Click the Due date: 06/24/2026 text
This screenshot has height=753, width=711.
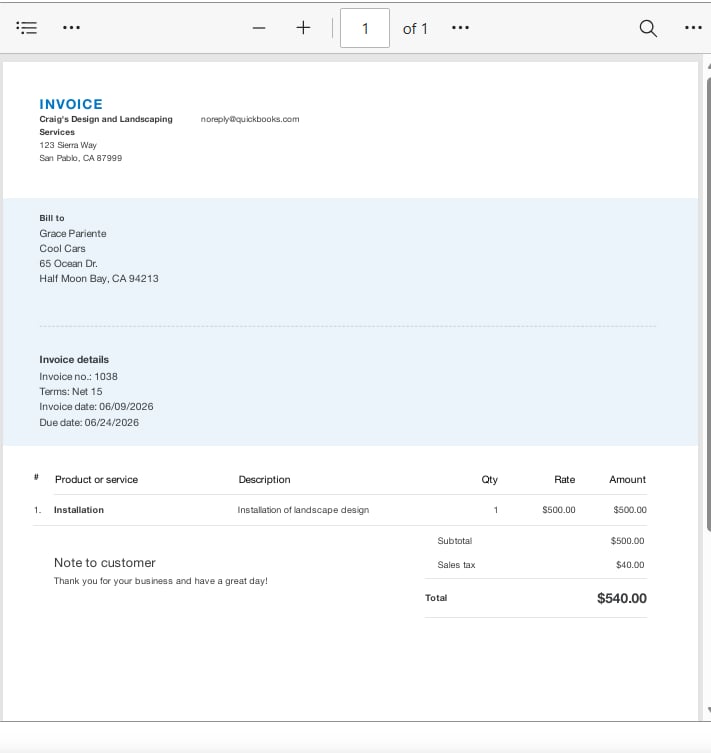coord(89,423)
